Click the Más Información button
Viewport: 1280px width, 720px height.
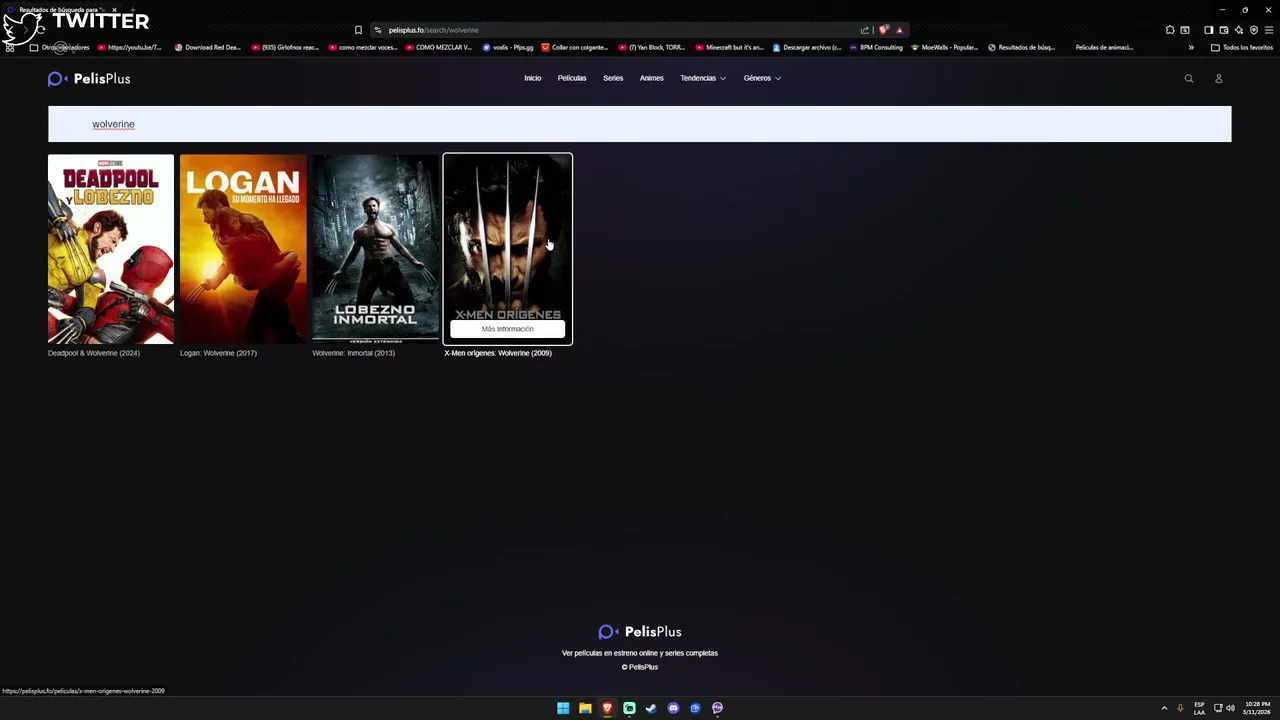(x=507, y=329)
